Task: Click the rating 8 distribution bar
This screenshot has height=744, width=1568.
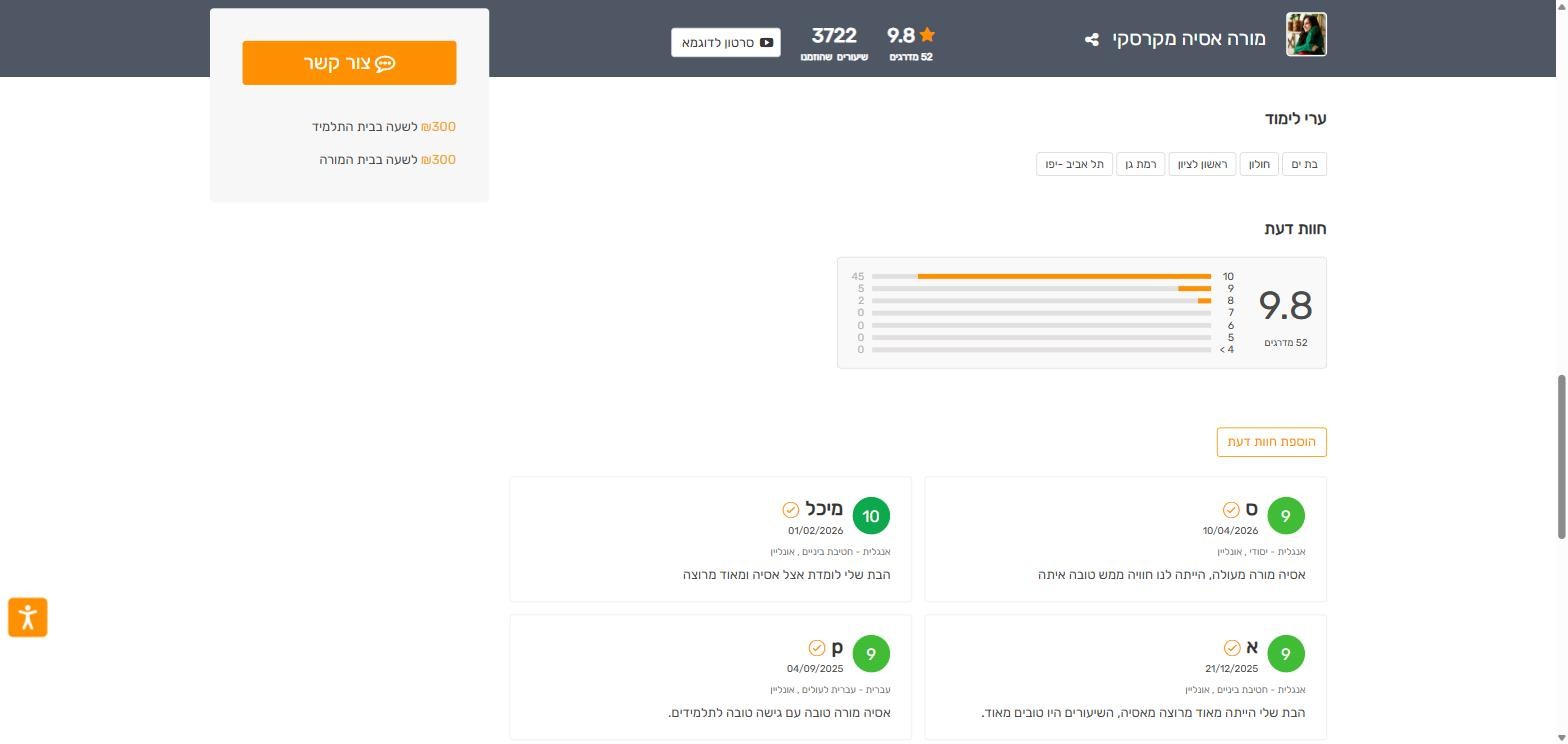Action: [1041, 301]
